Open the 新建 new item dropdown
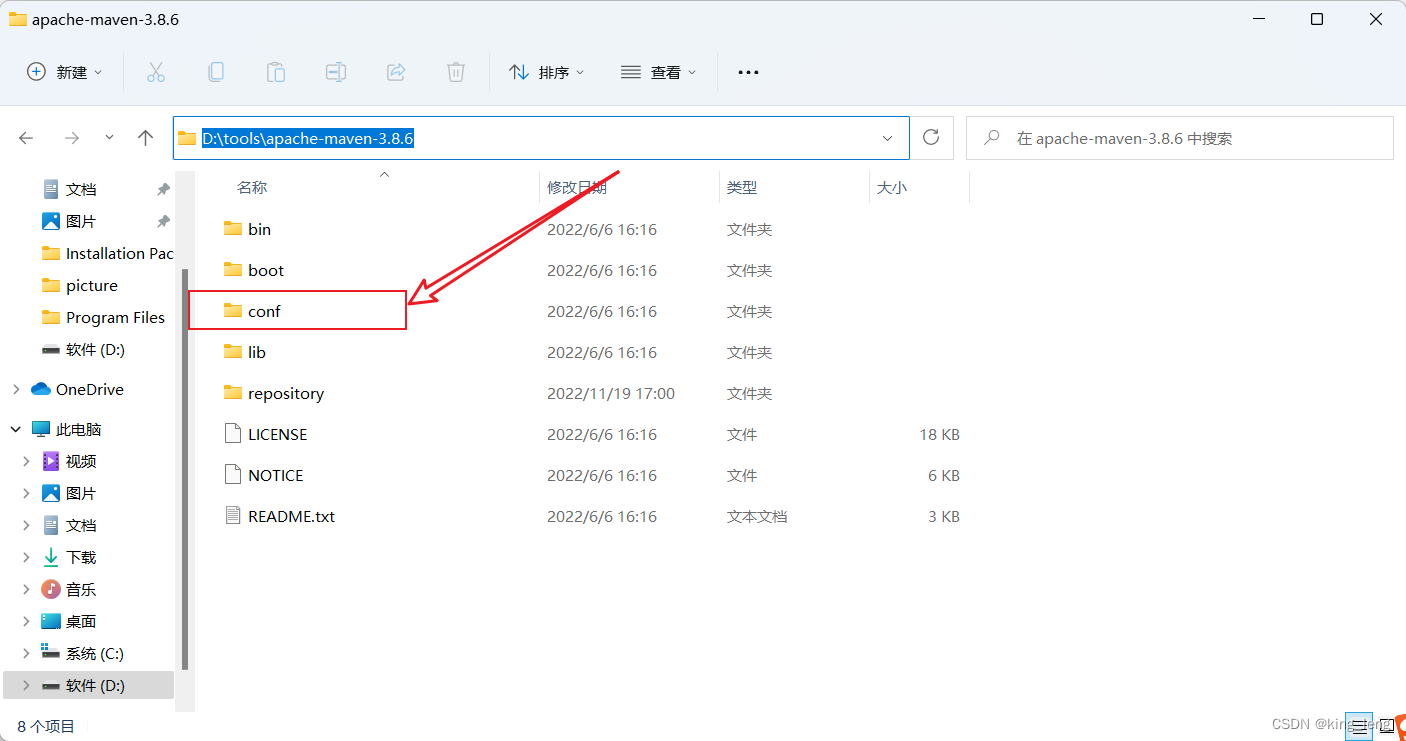The width and height of the screenshot is (1406, 741). [65, 72]
